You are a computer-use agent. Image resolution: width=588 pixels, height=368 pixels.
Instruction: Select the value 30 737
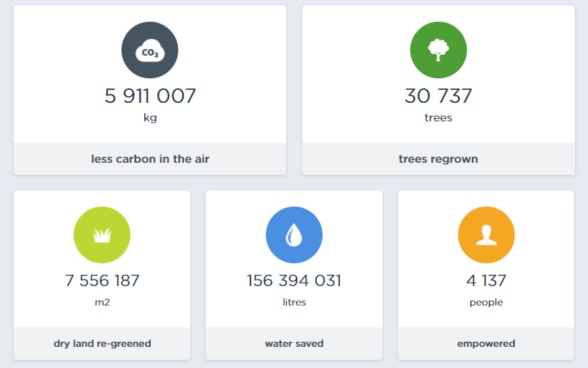tap(438, 96)
